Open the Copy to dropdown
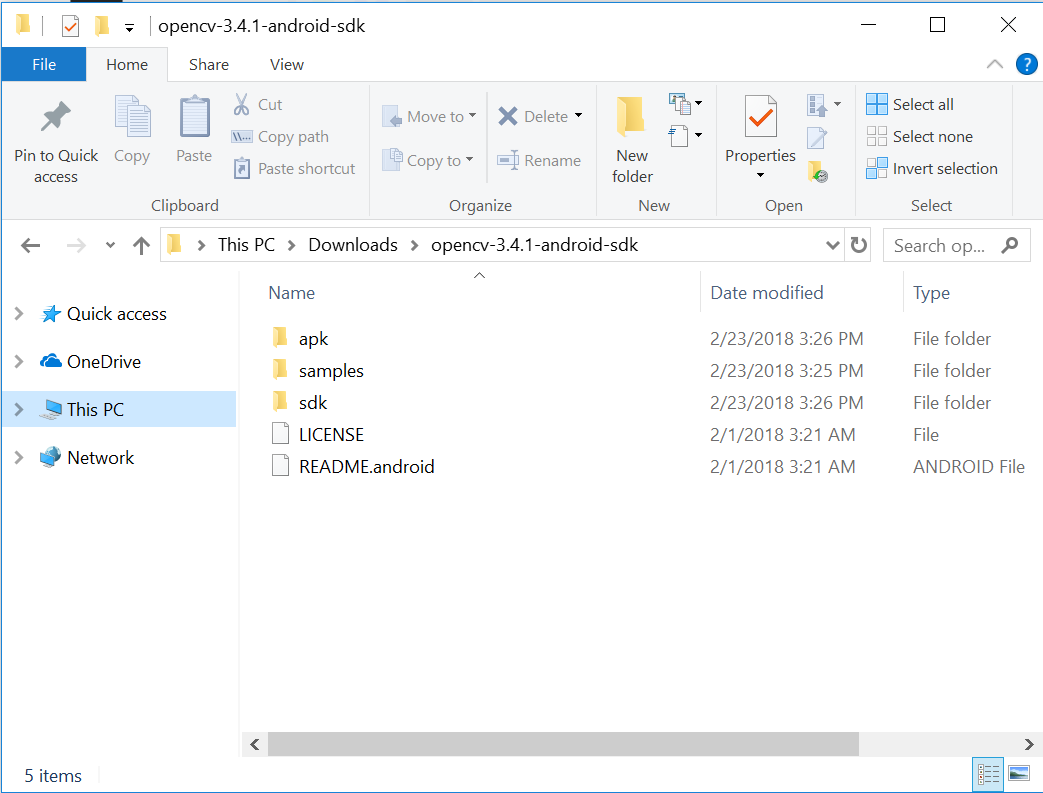 470,159
